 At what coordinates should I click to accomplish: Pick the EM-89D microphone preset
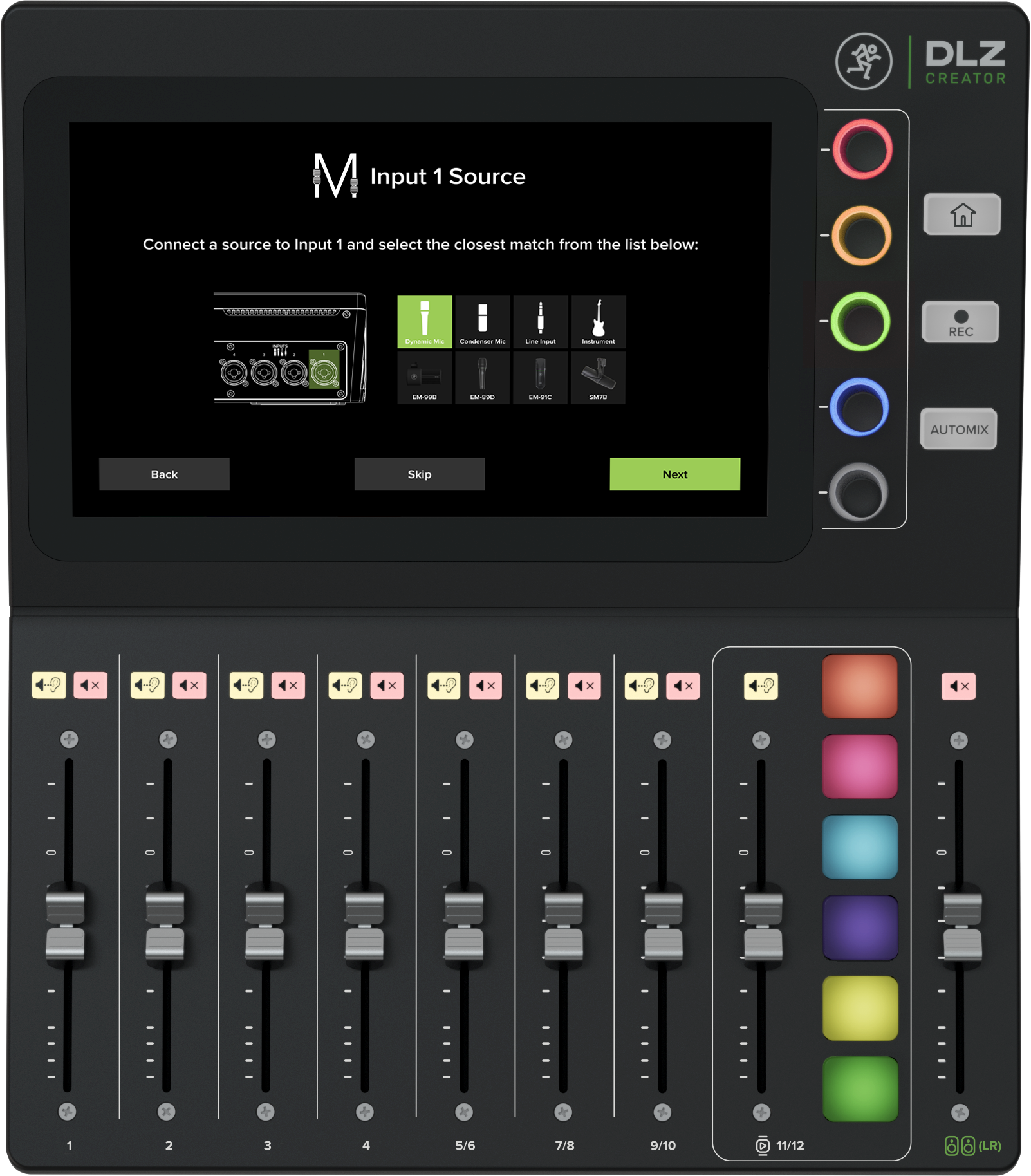482,378
